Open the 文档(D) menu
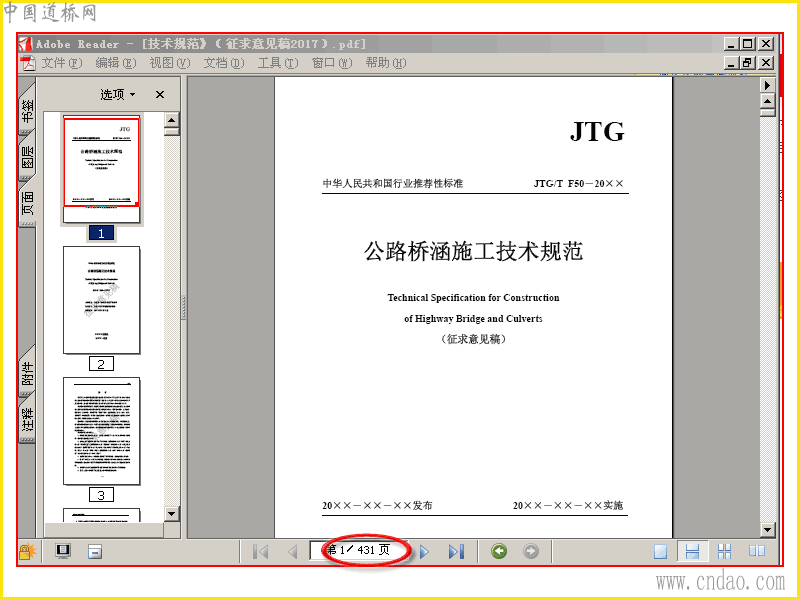Screen dimensions: 800x600 point(224,63)
